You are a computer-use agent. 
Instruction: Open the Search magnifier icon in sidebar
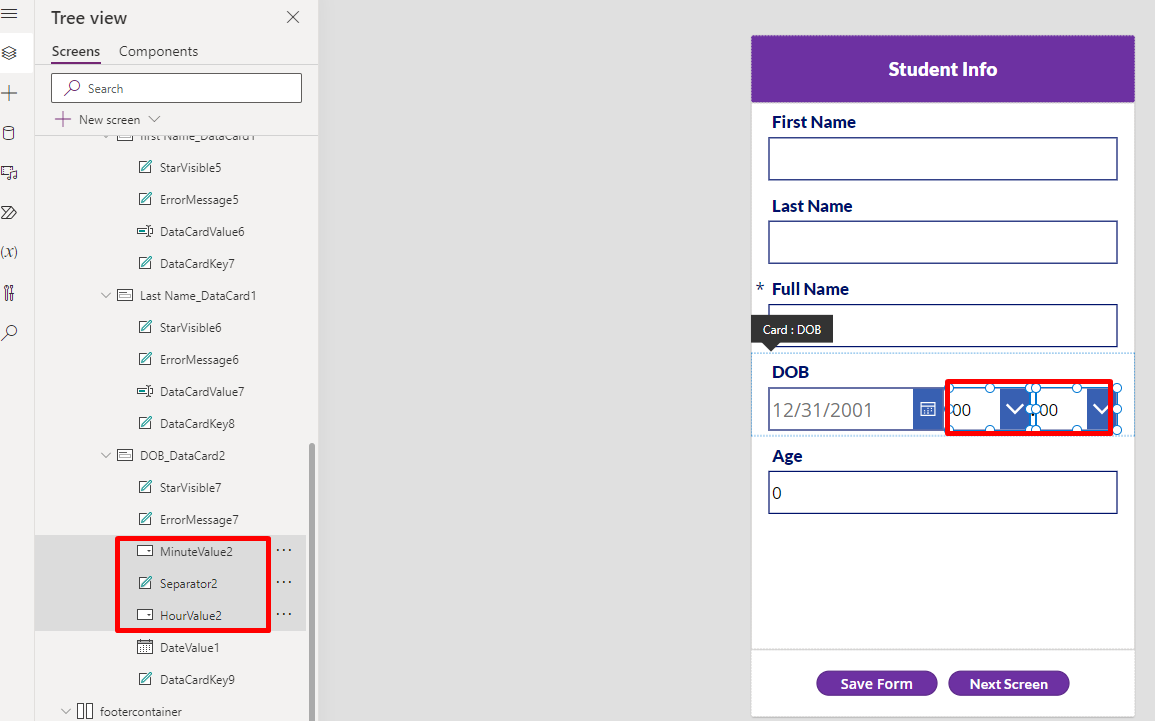click(x=10, y=332)
